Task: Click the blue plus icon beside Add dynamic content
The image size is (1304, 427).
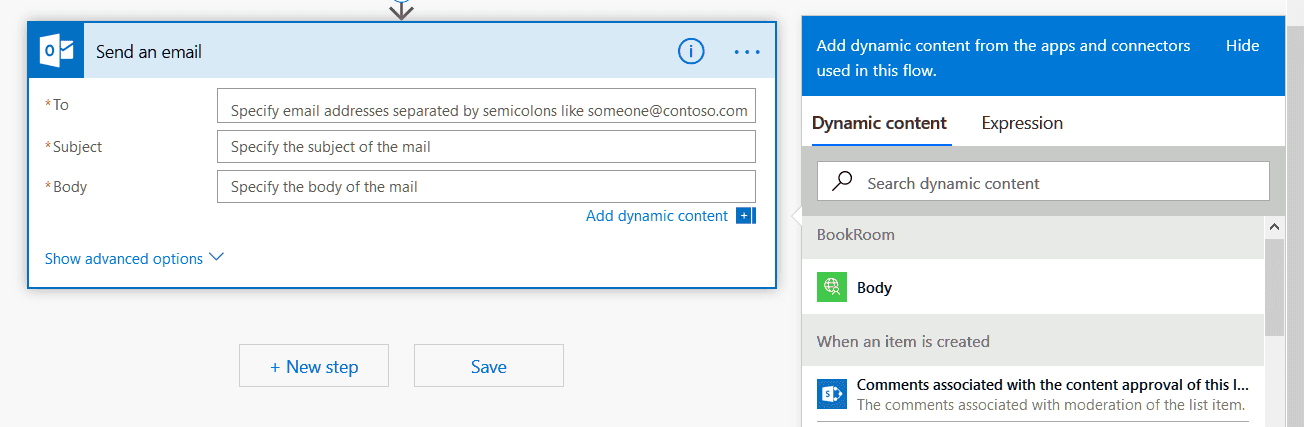Action: pyautogui.click(x=745, y=216)
